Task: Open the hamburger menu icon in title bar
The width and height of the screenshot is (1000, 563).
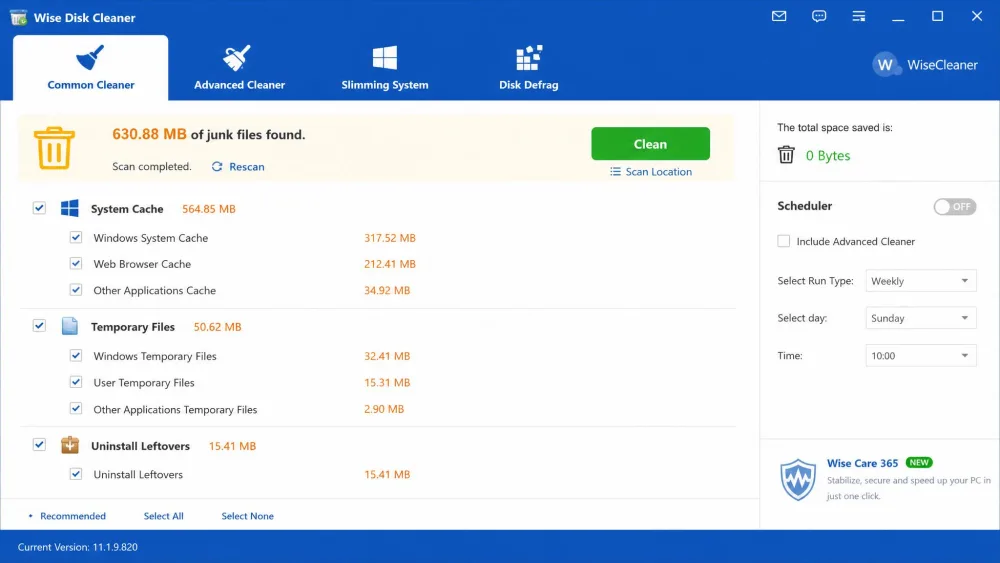Action: point(859,16)
